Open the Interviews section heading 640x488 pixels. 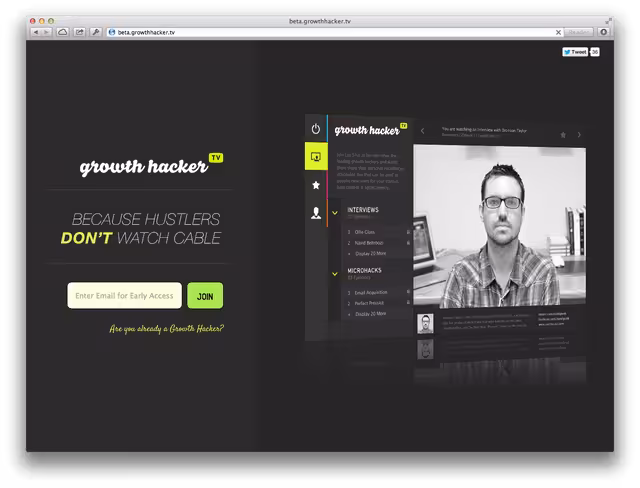point(363,210)
